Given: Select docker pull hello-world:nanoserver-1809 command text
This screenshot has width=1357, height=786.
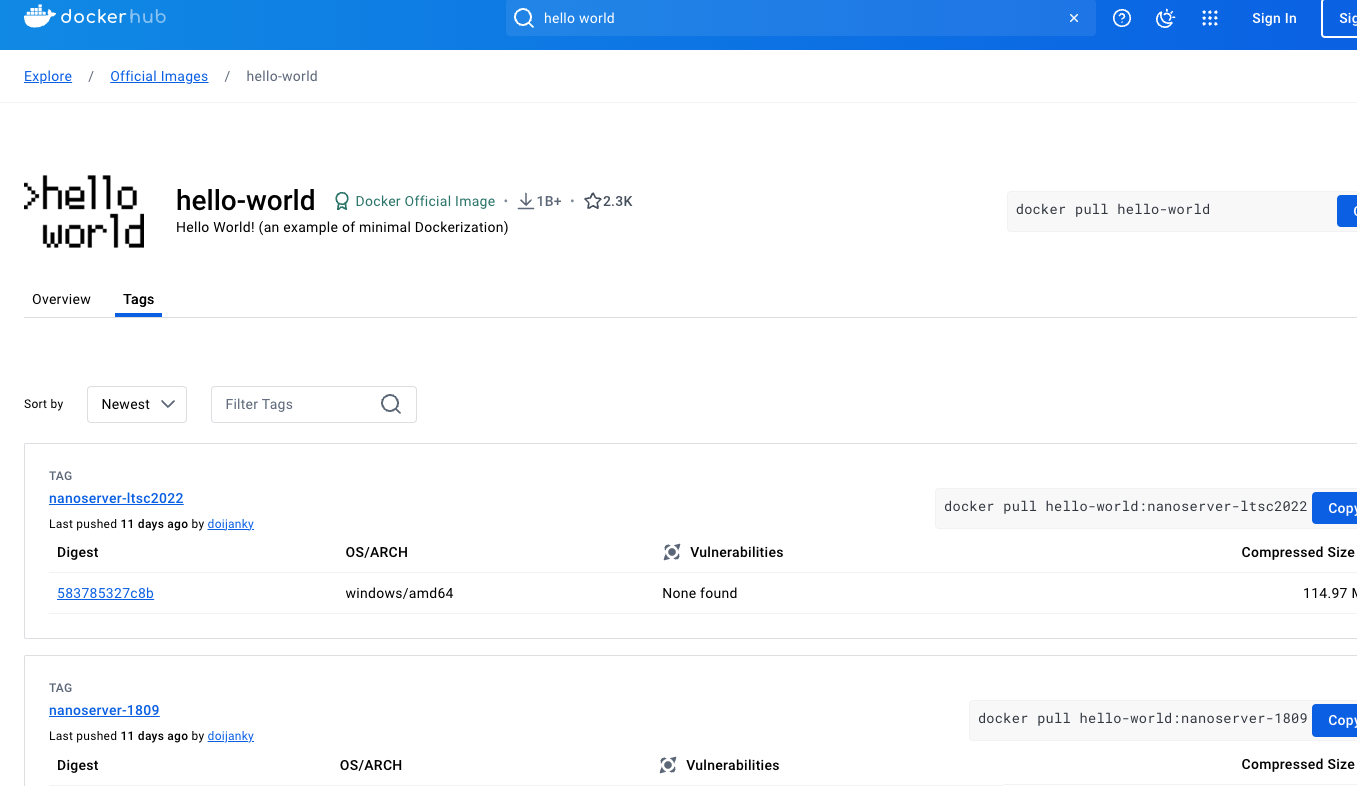Looking at the screenshot, I should pyautogui.click(x=1142, y=718).
